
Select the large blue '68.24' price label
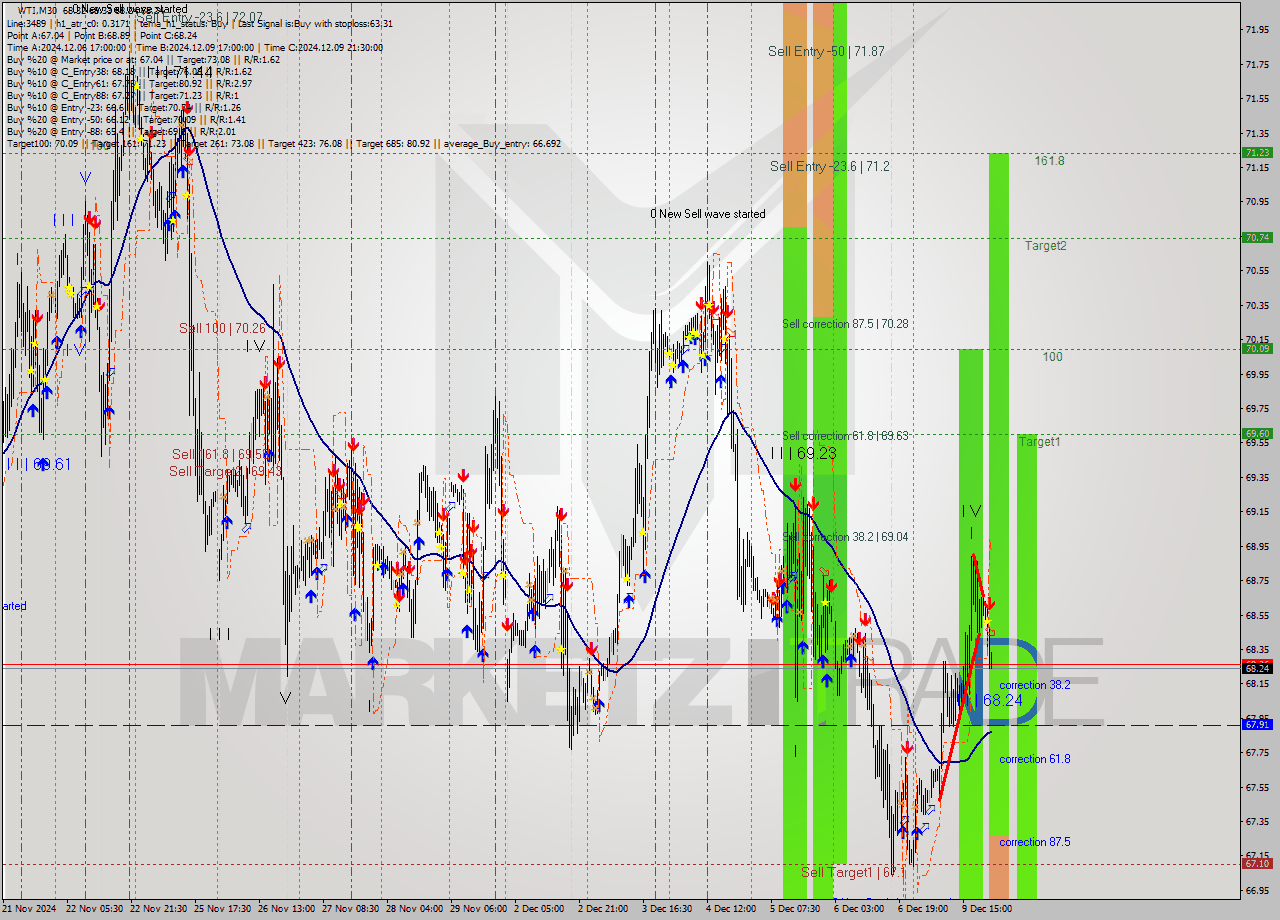tap(1003, 700)
